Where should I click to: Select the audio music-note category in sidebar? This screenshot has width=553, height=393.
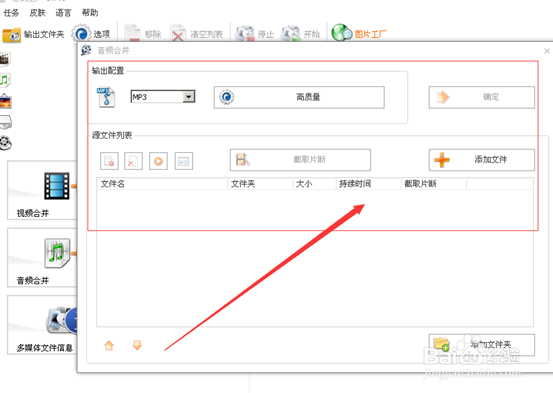(x=5, y=80)
